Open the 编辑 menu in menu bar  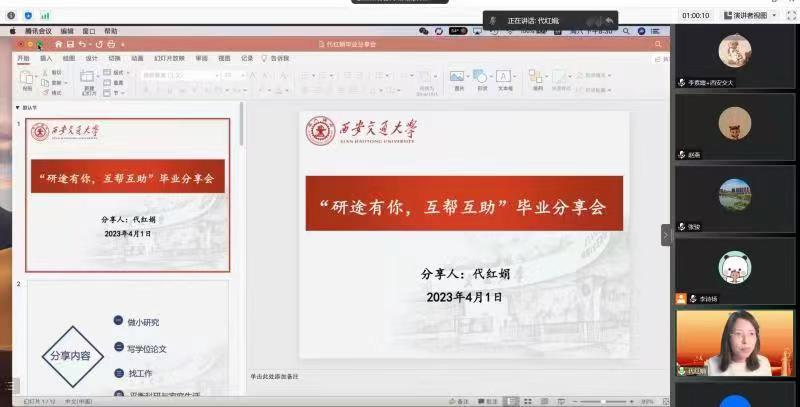67,31
